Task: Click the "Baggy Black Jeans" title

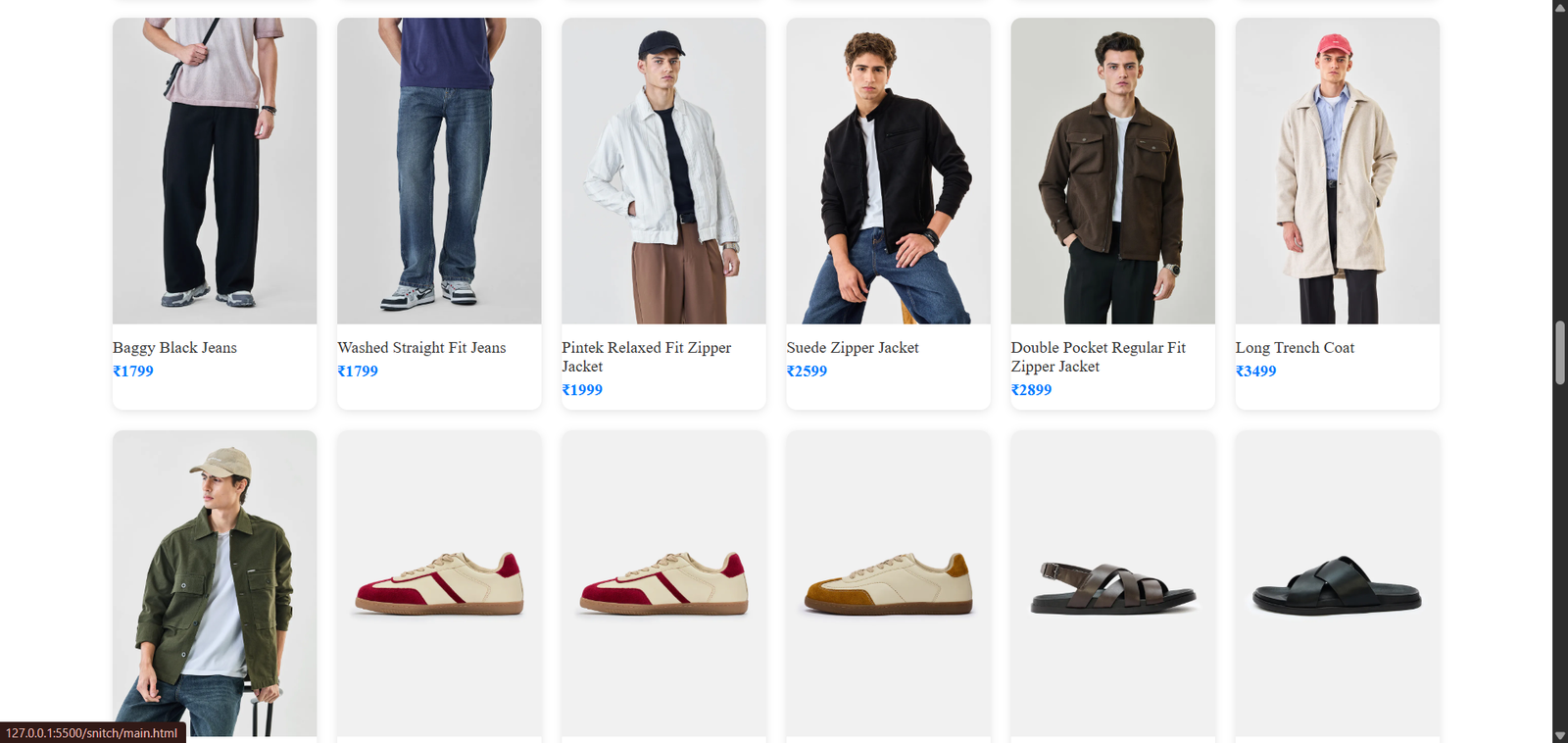Action: coord(174,348)
